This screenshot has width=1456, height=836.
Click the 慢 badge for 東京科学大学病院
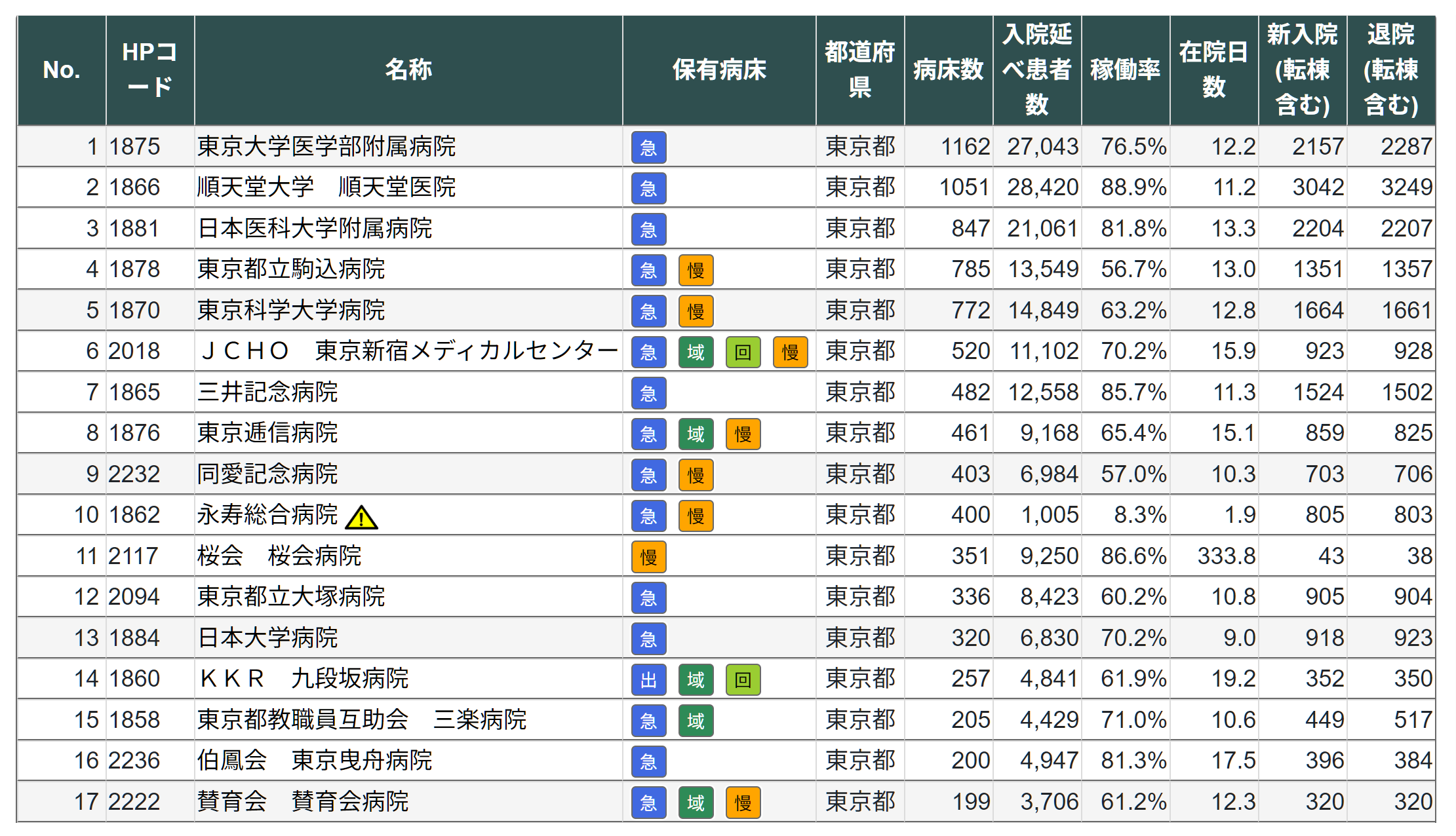click(x=696, y=311)
